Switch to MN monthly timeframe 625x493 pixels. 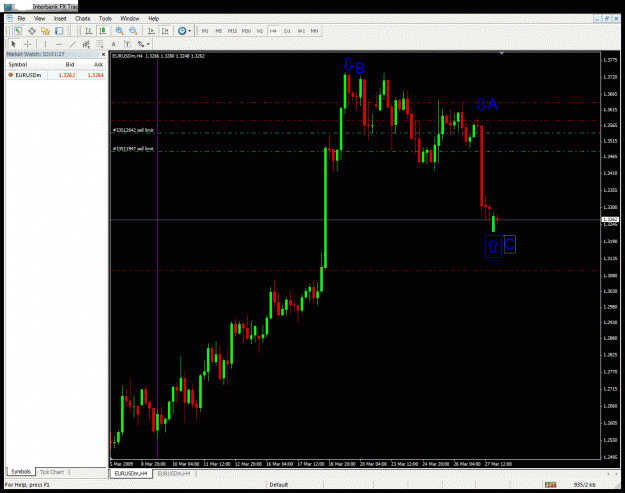[314, 31]
